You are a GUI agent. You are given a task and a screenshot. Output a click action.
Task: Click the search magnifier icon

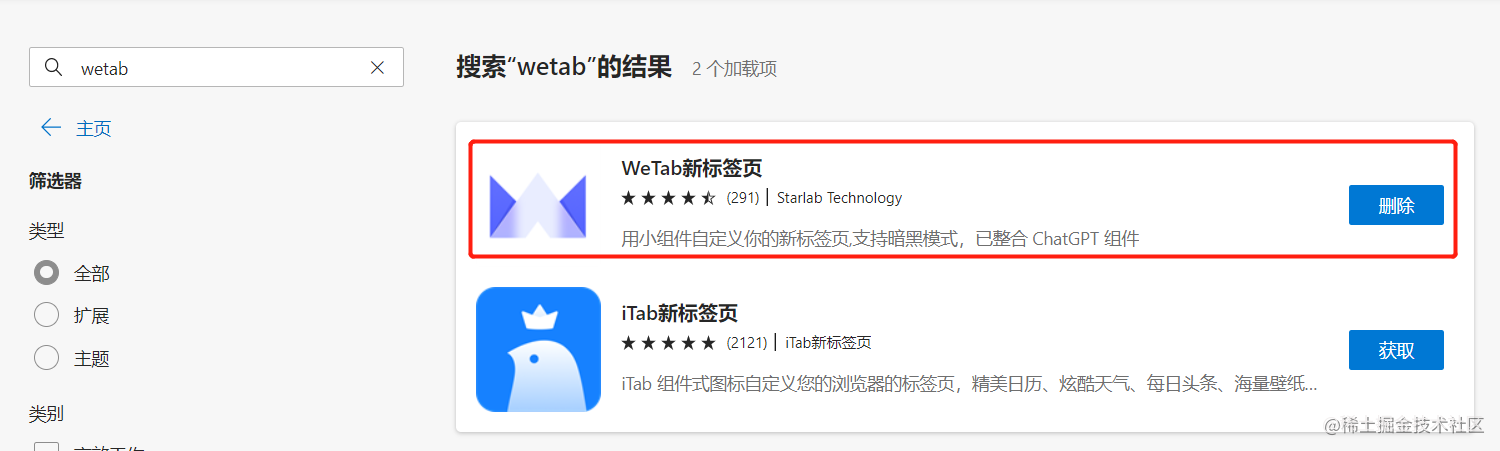(54, 68)
